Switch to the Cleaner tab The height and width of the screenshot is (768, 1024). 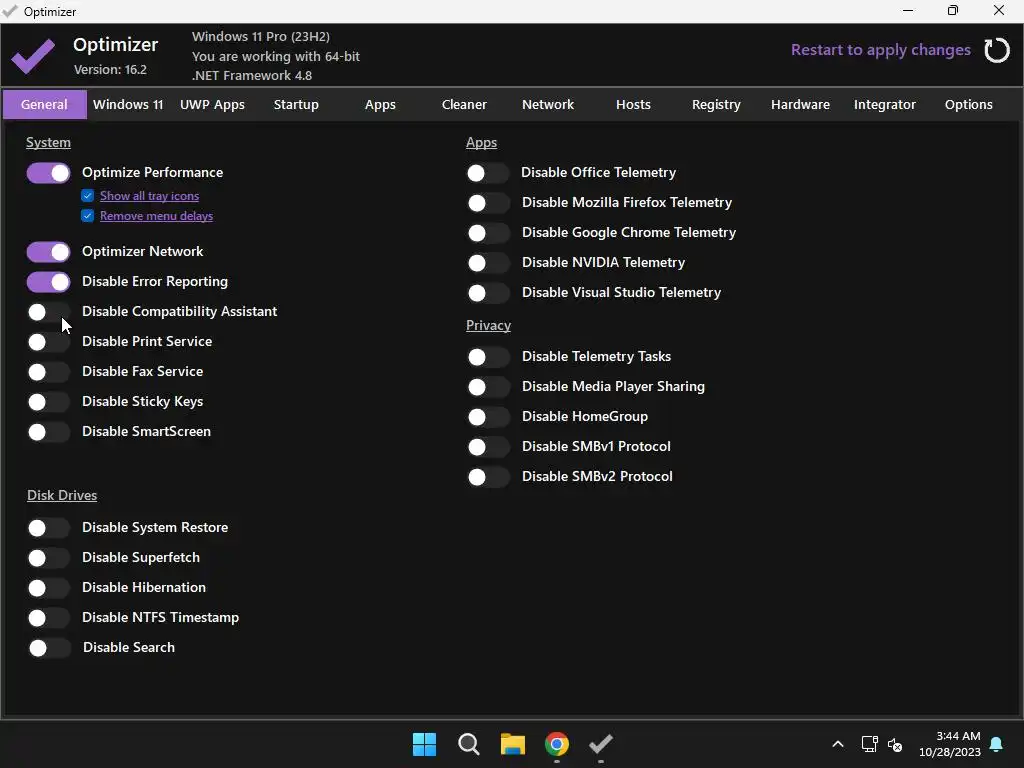coord(464,104)
